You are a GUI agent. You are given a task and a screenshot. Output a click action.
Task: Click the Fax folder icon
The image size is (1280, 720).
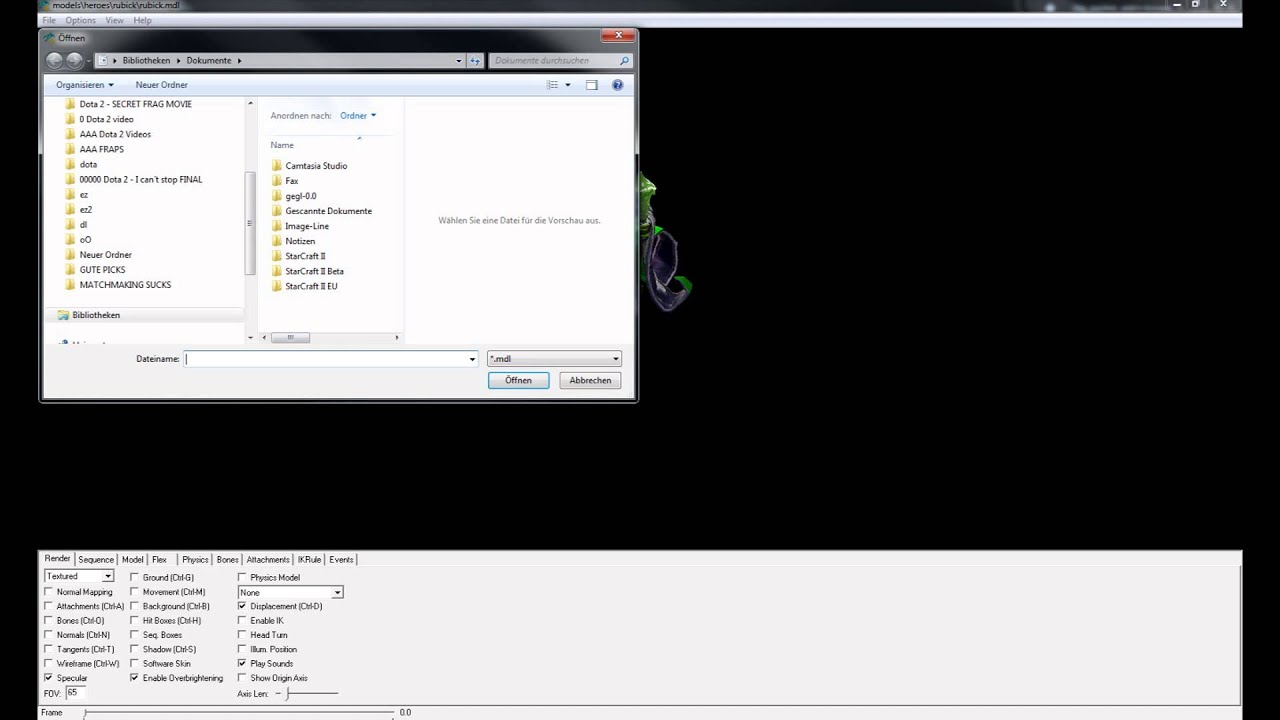[x=277, y=181]
